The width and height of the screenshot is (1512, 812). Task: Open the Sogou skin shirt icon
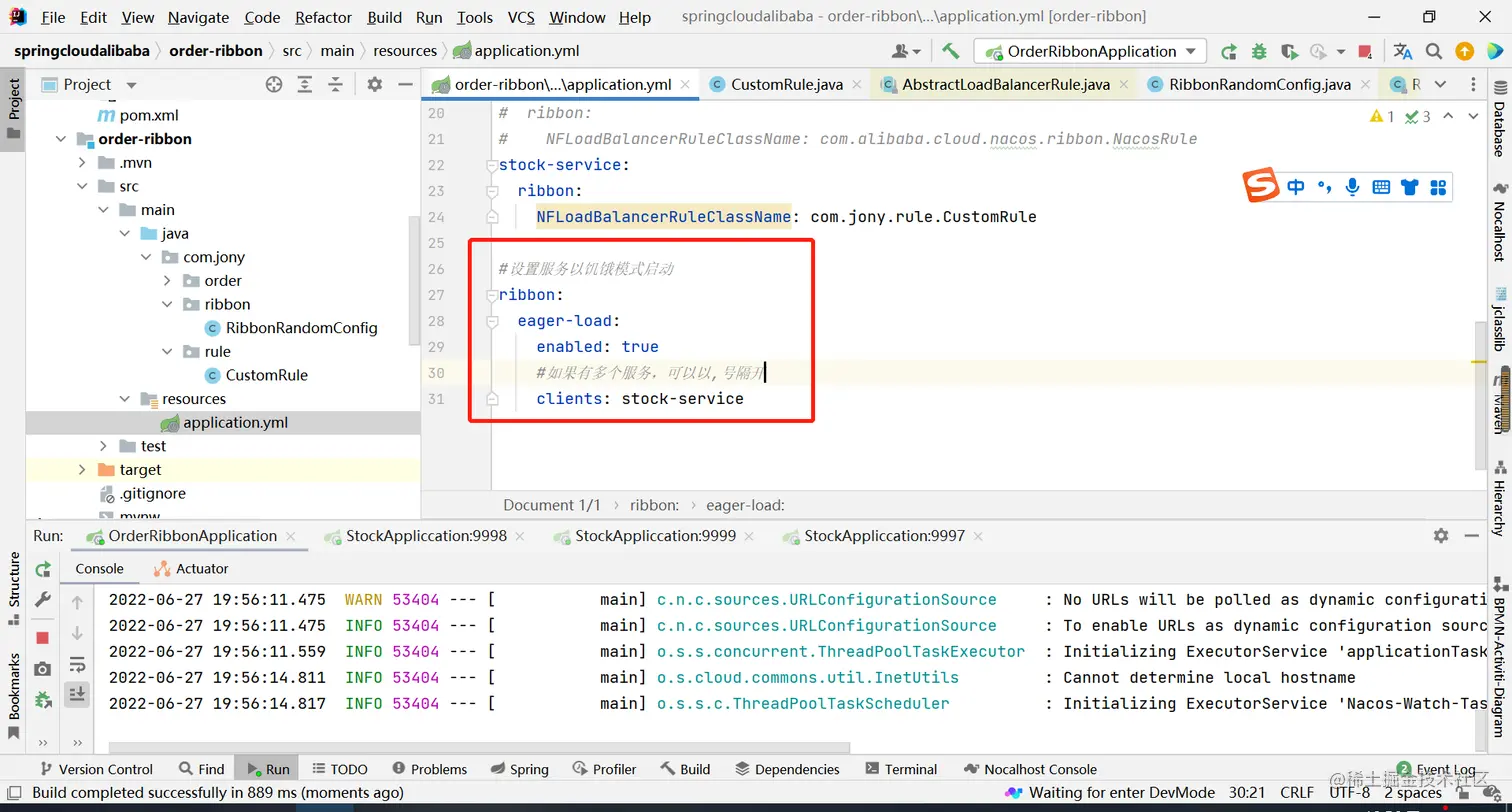[x=1410, y=187]
